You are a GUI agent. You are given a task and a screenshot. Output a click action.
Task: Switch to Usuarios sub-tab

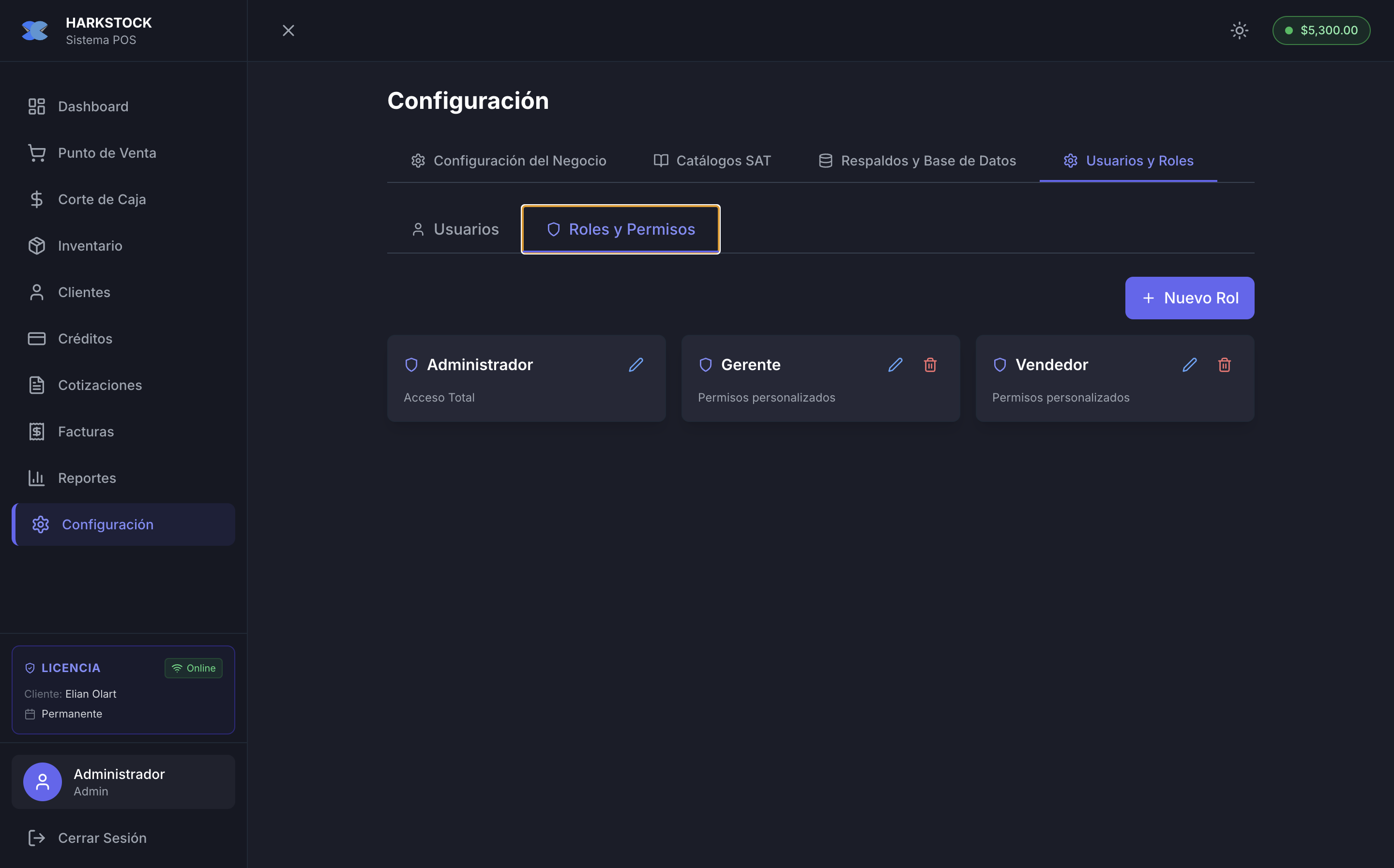click(x=455, y=229)
